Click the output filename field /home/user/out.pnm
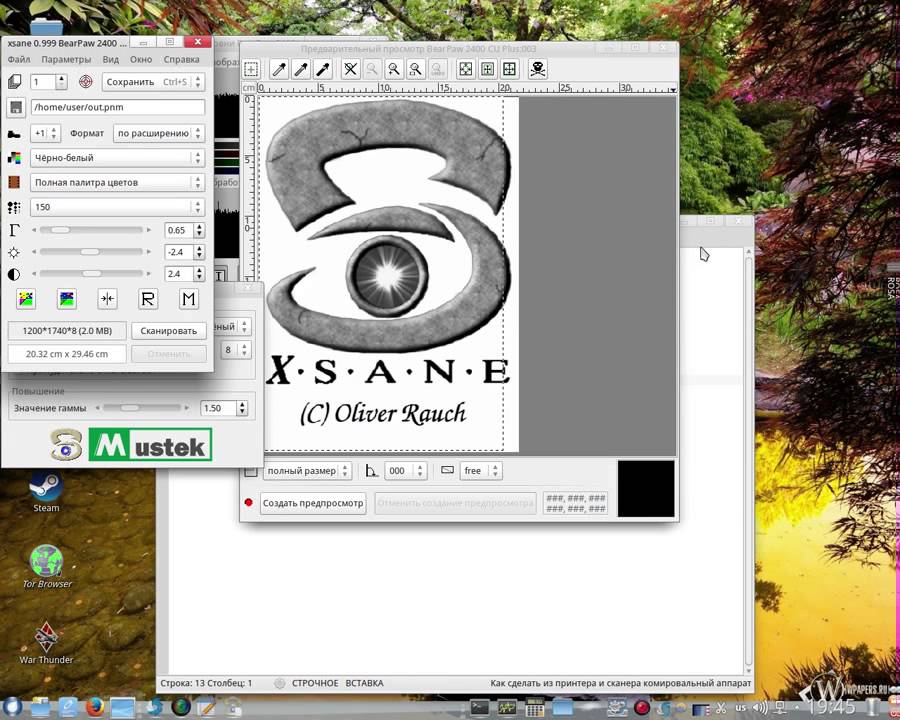This screenshot has height=720, width=900. pos(118,107)
